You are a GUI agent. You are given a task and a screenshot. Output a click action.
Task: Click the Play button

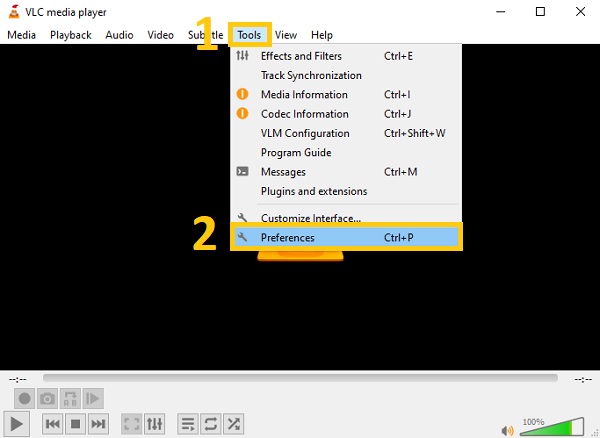pos(16,424)
